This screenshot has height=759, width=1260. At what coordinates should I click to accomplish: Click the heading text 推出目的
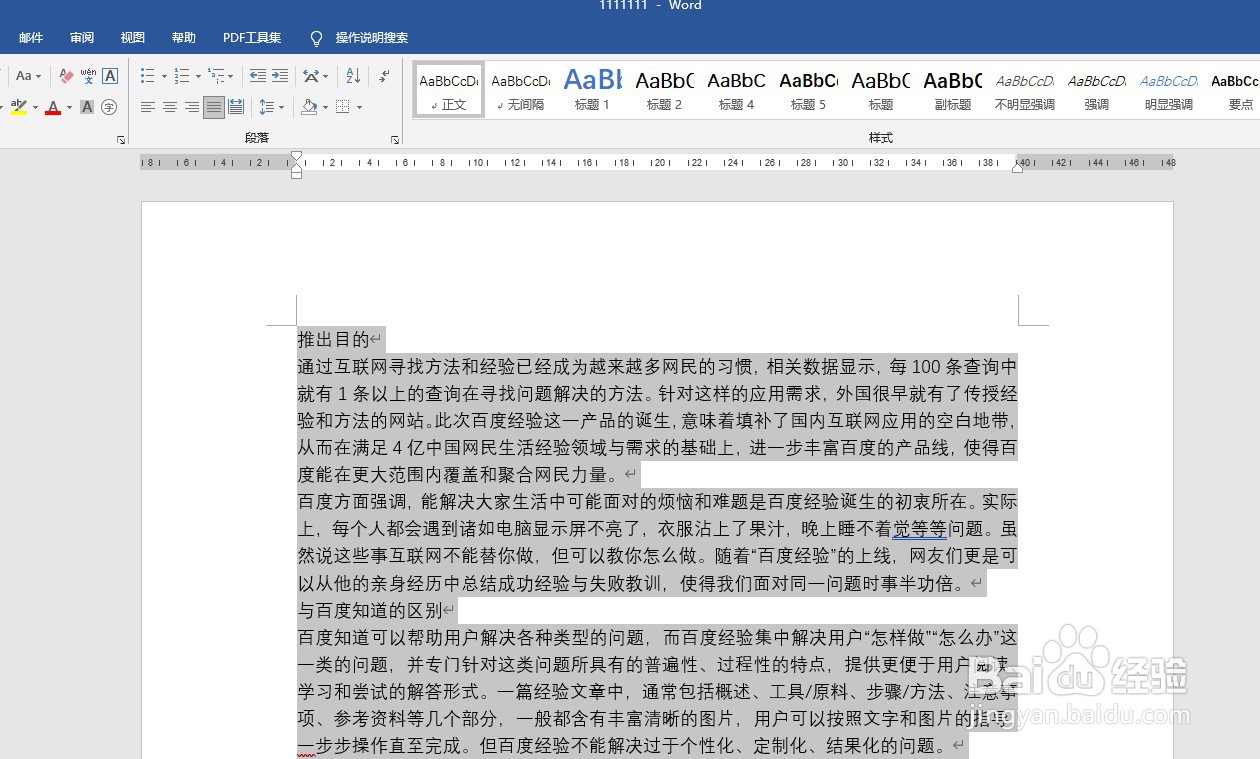coord(333,340)
